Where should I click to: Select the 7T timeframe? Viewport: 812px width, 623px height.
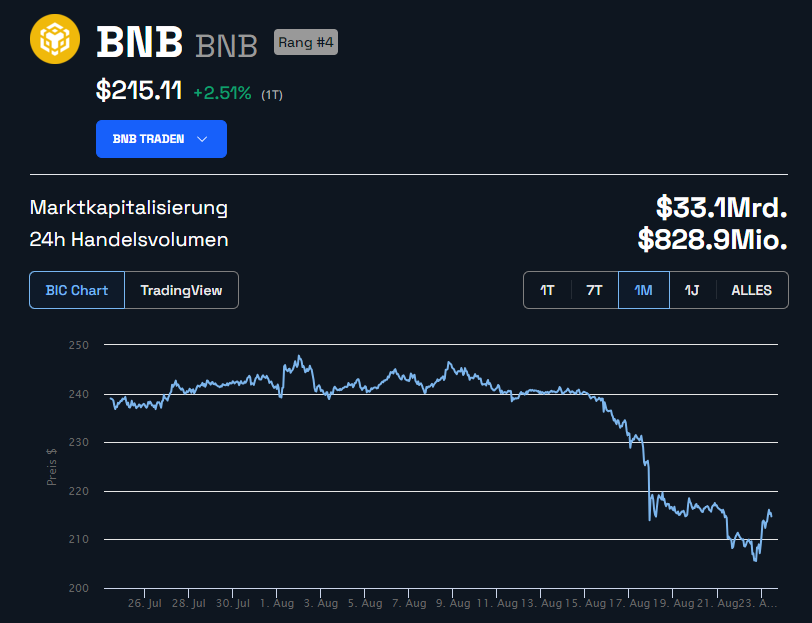coord(594,289)
